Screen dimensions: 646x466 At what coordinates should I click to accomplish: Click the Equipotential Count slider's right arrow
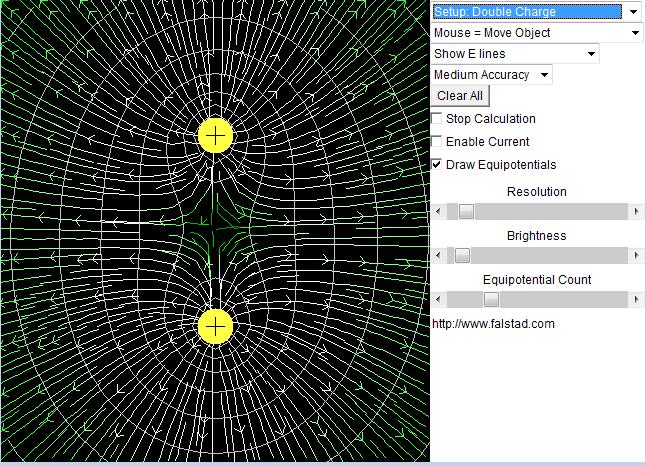(636, 299)
